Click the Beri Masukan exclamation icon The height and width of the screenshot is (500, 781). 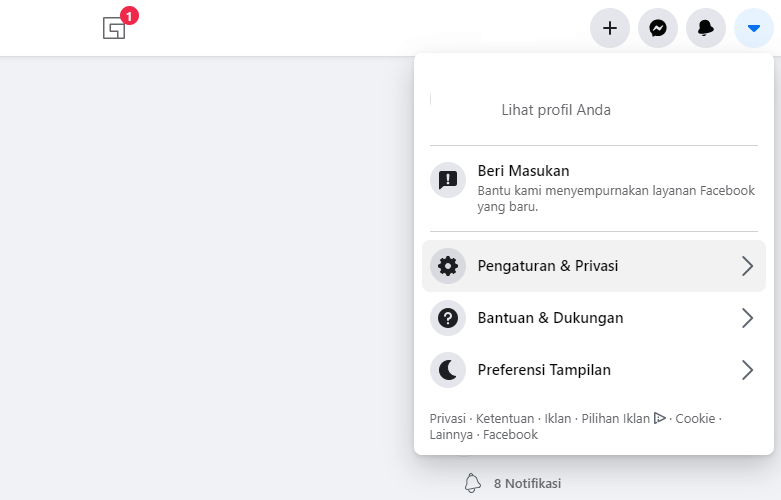tap(448, 180)
